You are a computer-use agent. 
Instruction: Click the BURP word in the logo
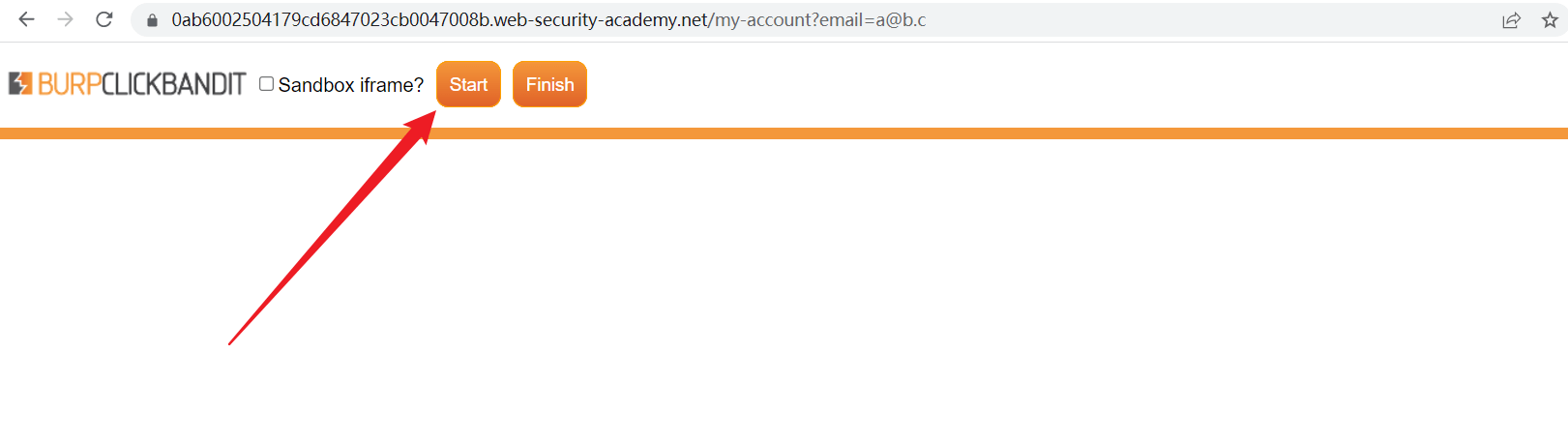[70, 85]
